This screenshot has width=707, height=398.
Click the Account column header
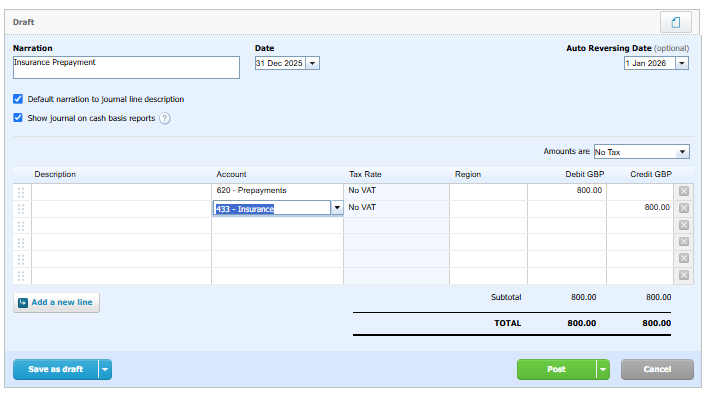231,174
